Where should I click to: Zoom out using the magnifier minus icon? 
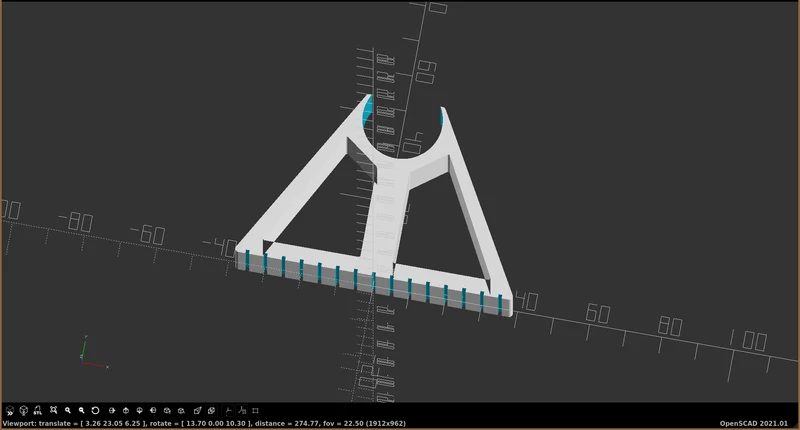point(81,411)
